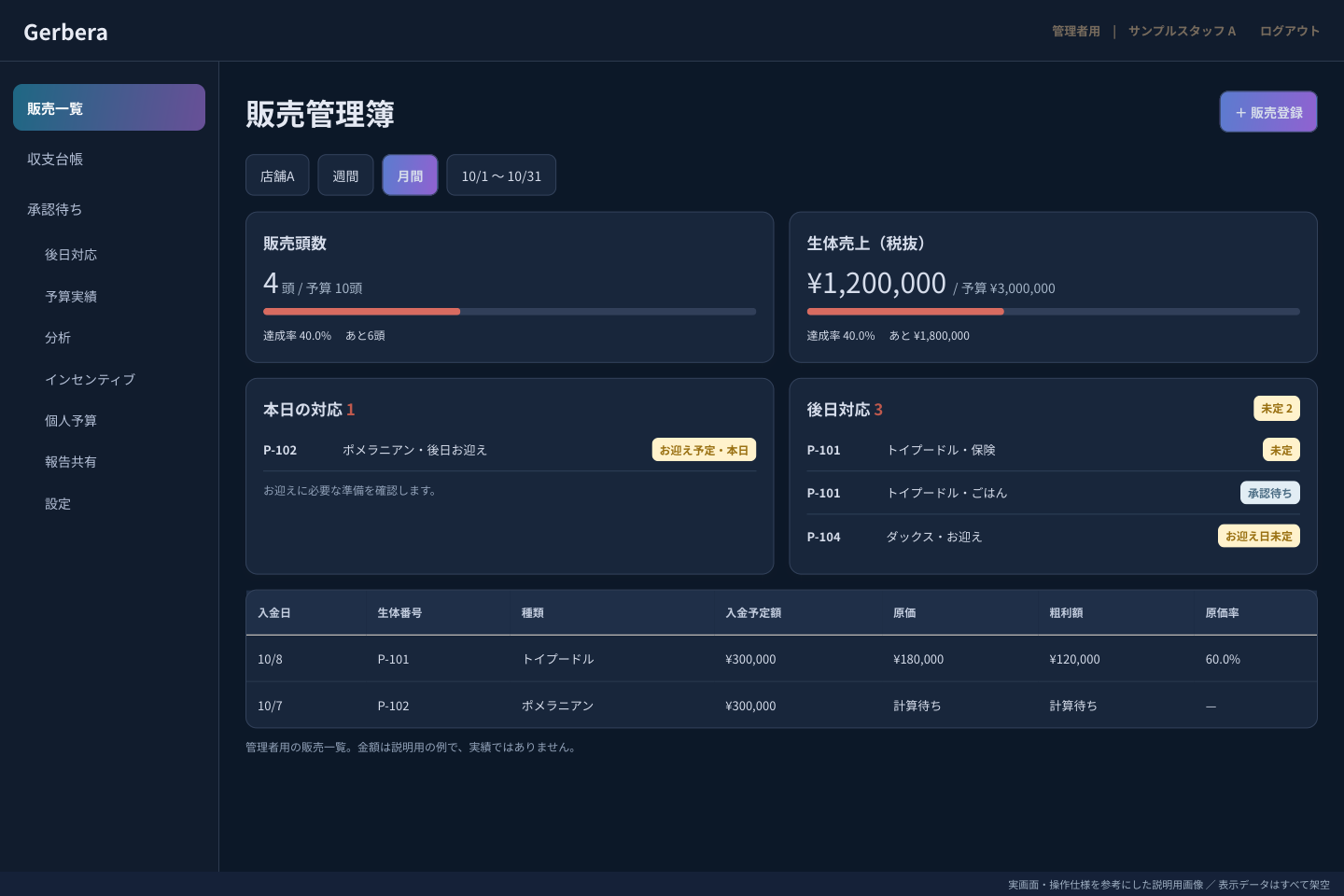Viewport: 1344px width, 896px height.
Task: Click the 承認待ち badge on トイプードル・ごはん row
Action: tap(1270, 493)
